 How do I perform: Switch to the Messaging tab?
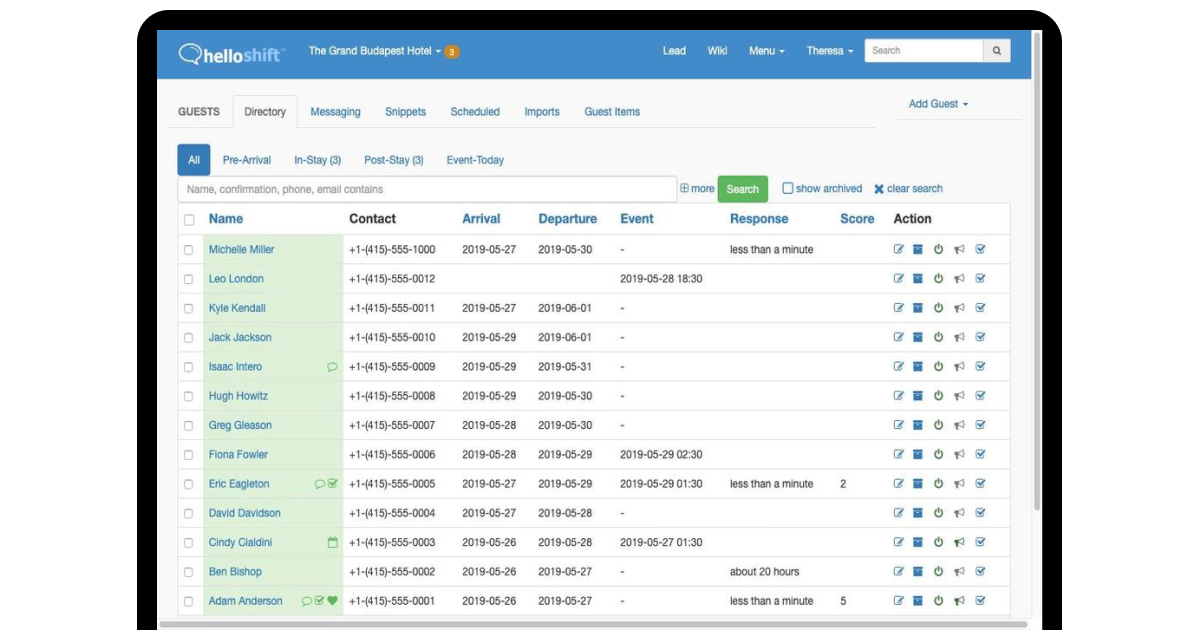pyautogui.click(x=335, y=112)
